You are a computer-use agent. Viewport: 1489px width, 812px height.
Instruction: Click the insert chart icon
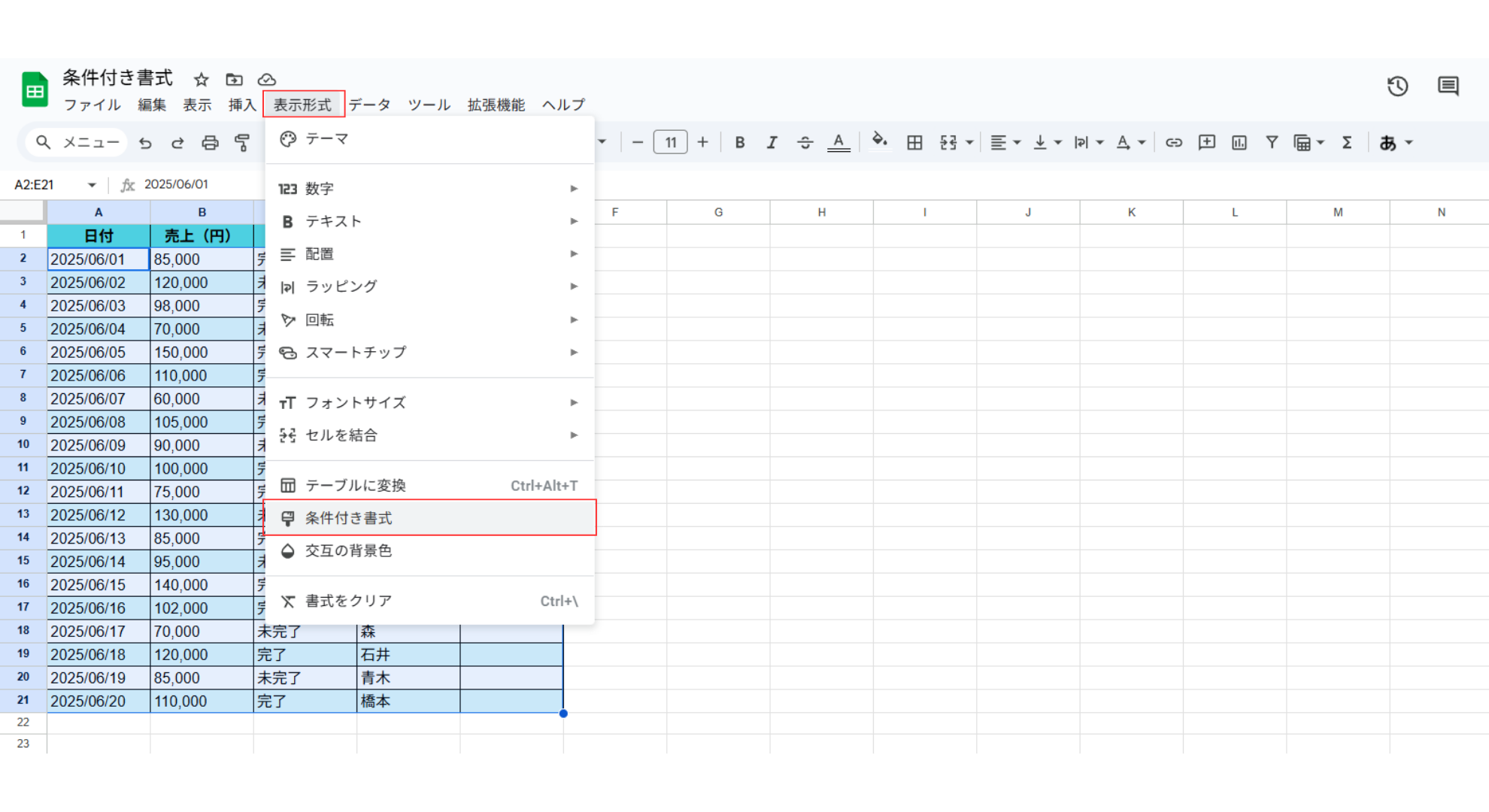(1239, 142)
